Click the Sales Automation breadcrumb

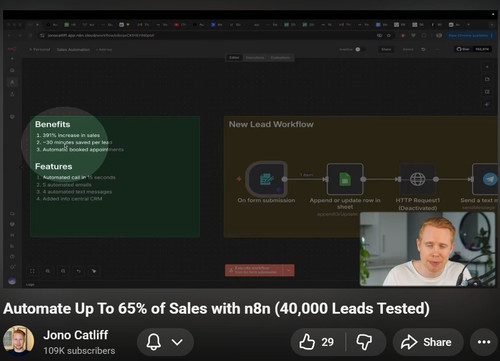73,50
